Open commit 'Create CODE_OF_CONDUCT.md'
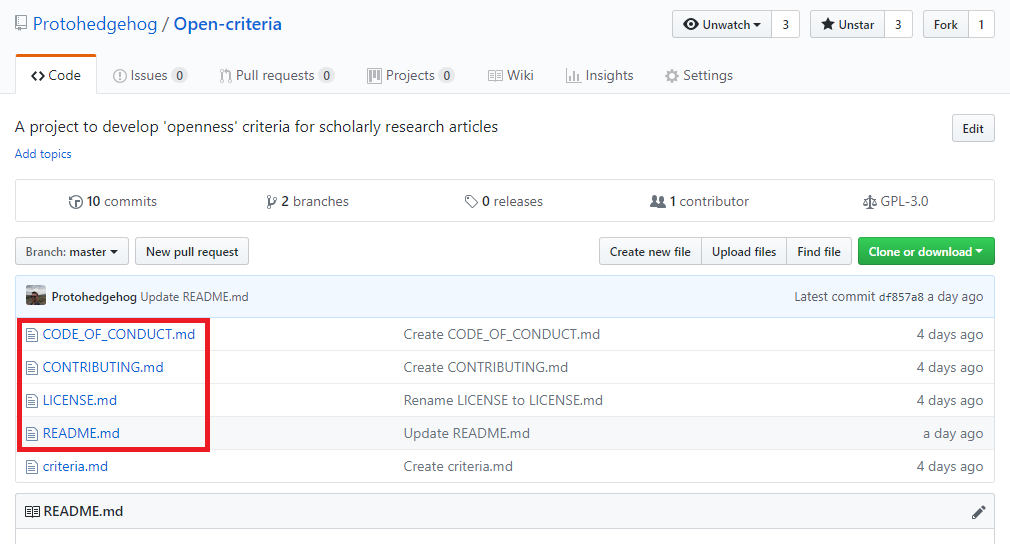This screenshot has width=1010, height=544. (502, 334)
